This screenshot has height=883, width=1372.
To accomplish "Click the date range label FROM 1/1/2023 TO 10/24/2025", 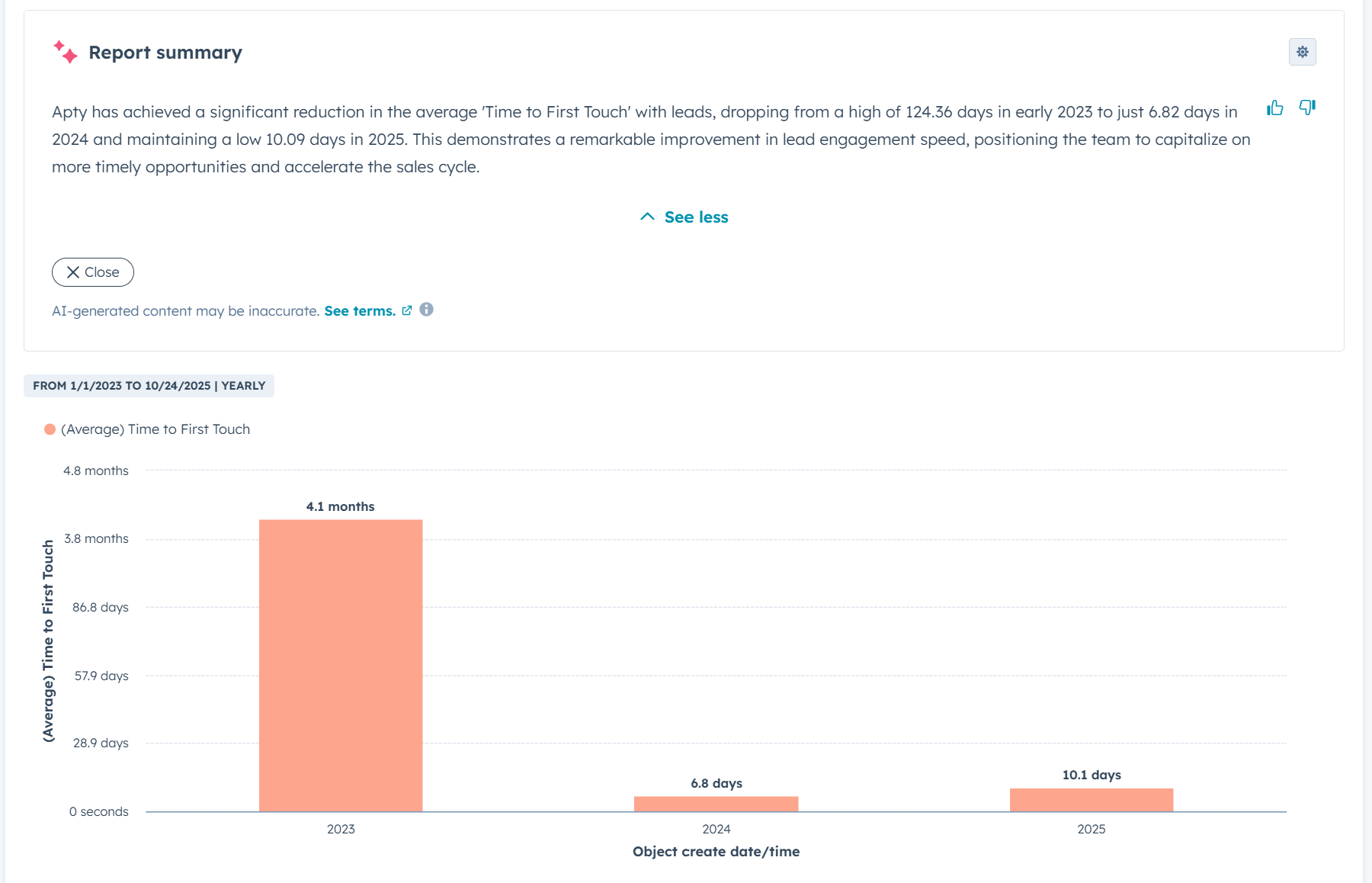I will click(149, 386).
